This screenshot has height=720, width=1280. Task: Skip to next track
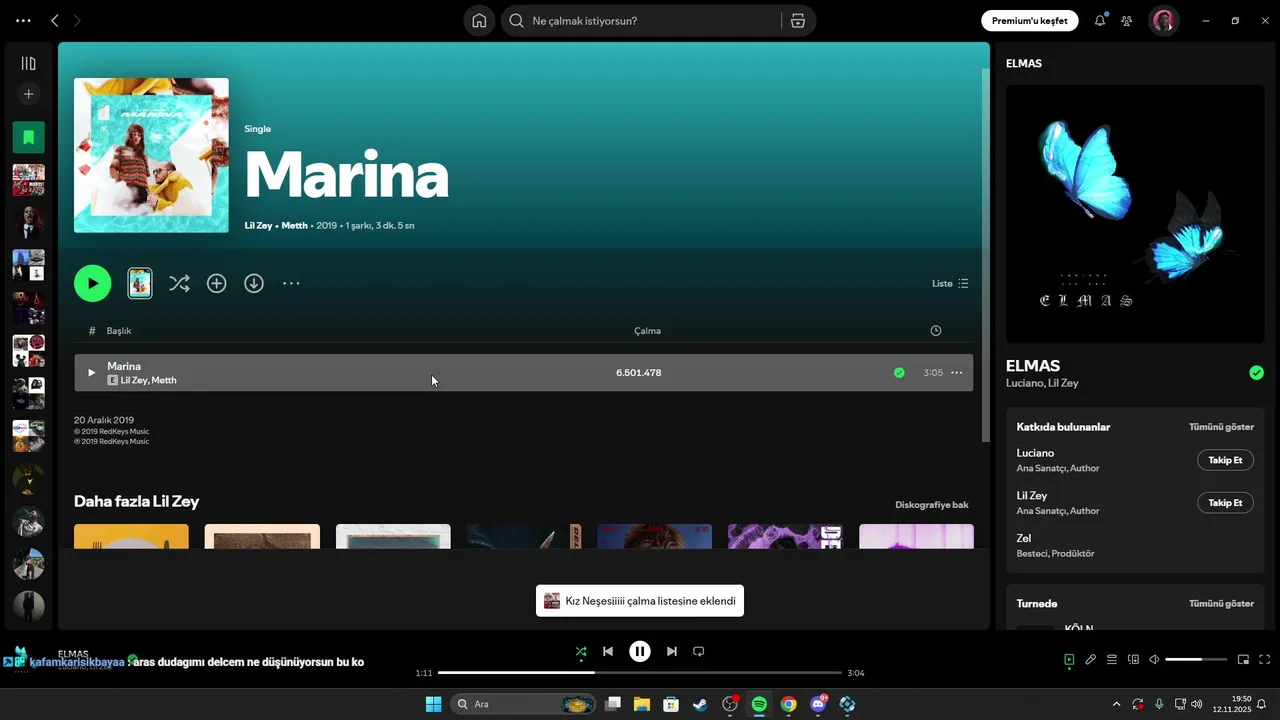click(672, 652)
